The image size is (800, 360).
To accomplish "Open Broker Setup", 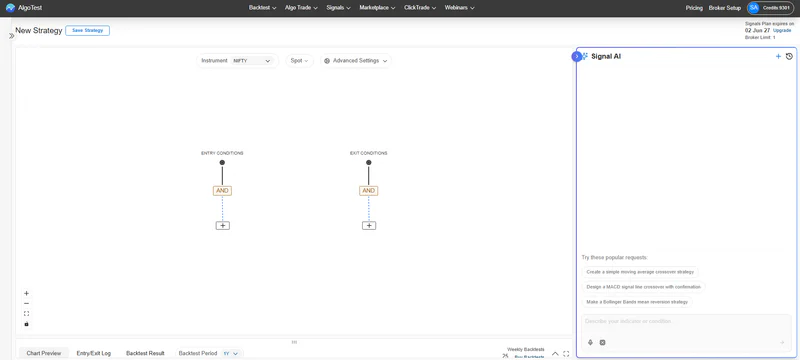I will [x=725, y=8].
